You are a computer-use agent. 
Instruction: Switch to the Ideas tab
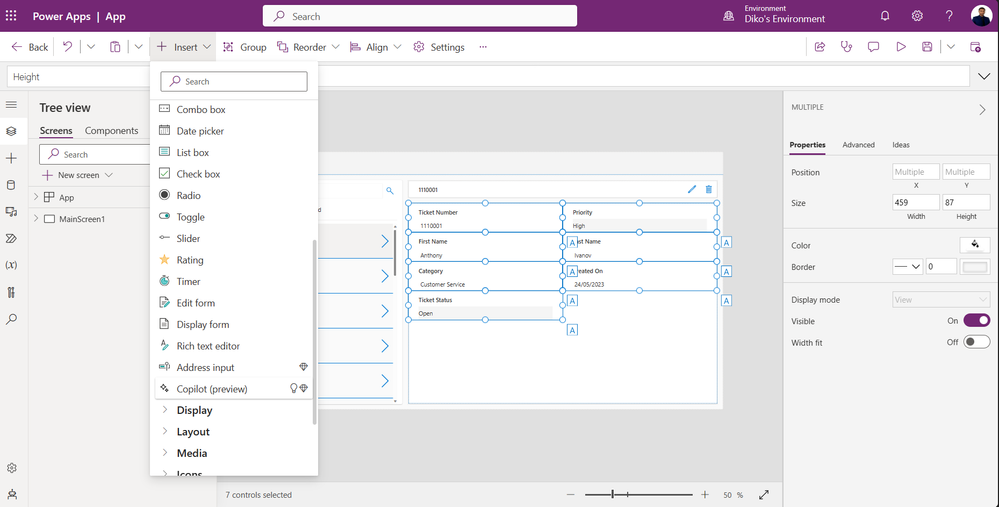pyautogui.click(x=901, y=145)
